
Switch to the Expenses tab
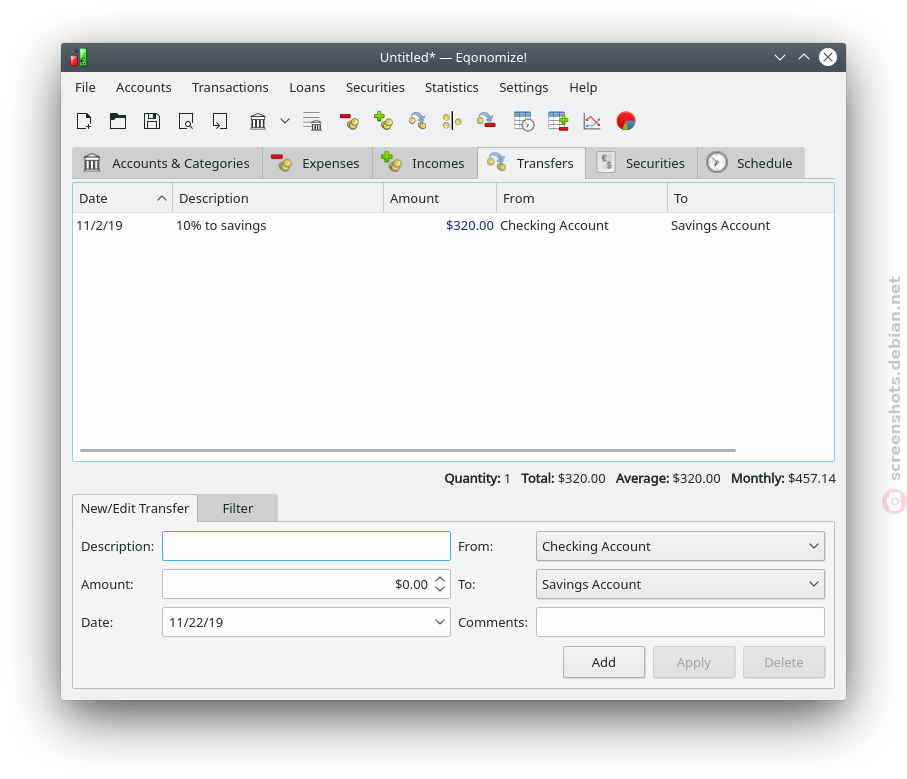pyautogui.click(x=317, y=163)
